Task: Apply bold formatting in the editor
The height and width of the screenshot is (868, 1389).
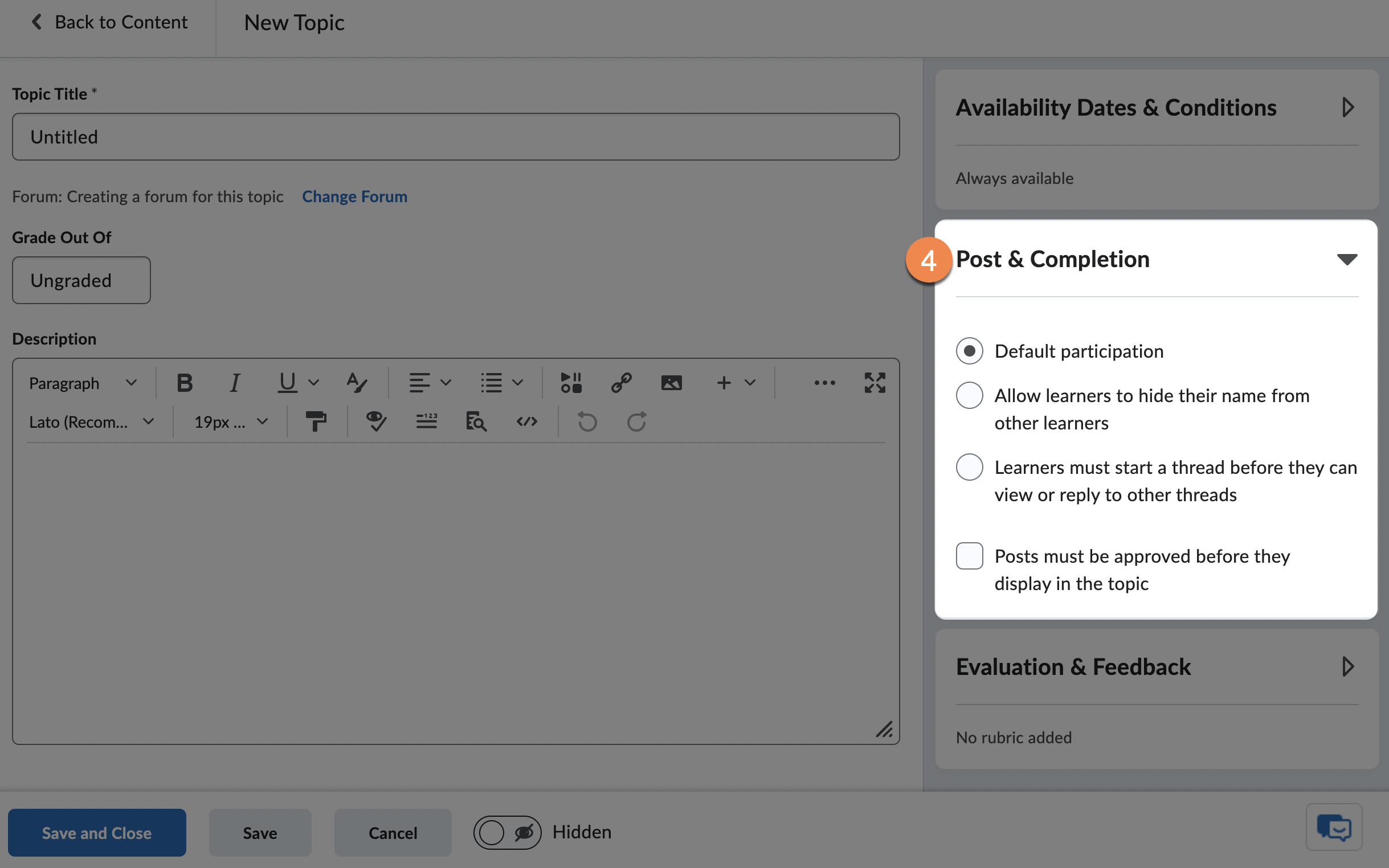Action: pos(184,382)
